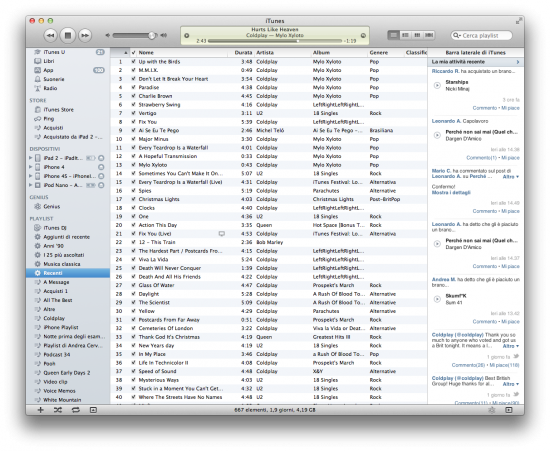Play Starships preview in sidebar
Screen dimensions: 550x451
[437, 85]
